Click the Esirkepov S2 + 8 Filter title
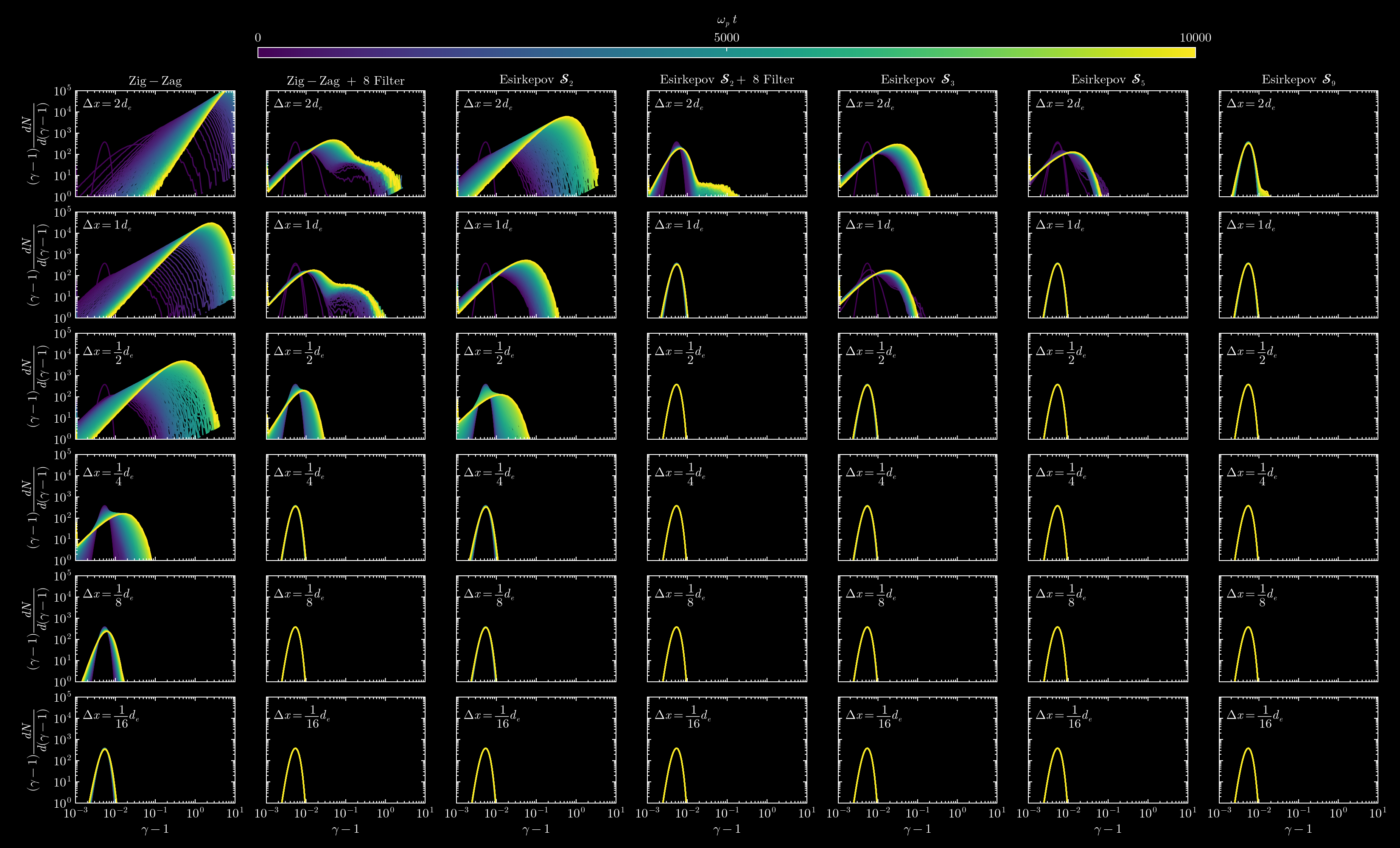The image size is (1400, 848). [727, 80]
